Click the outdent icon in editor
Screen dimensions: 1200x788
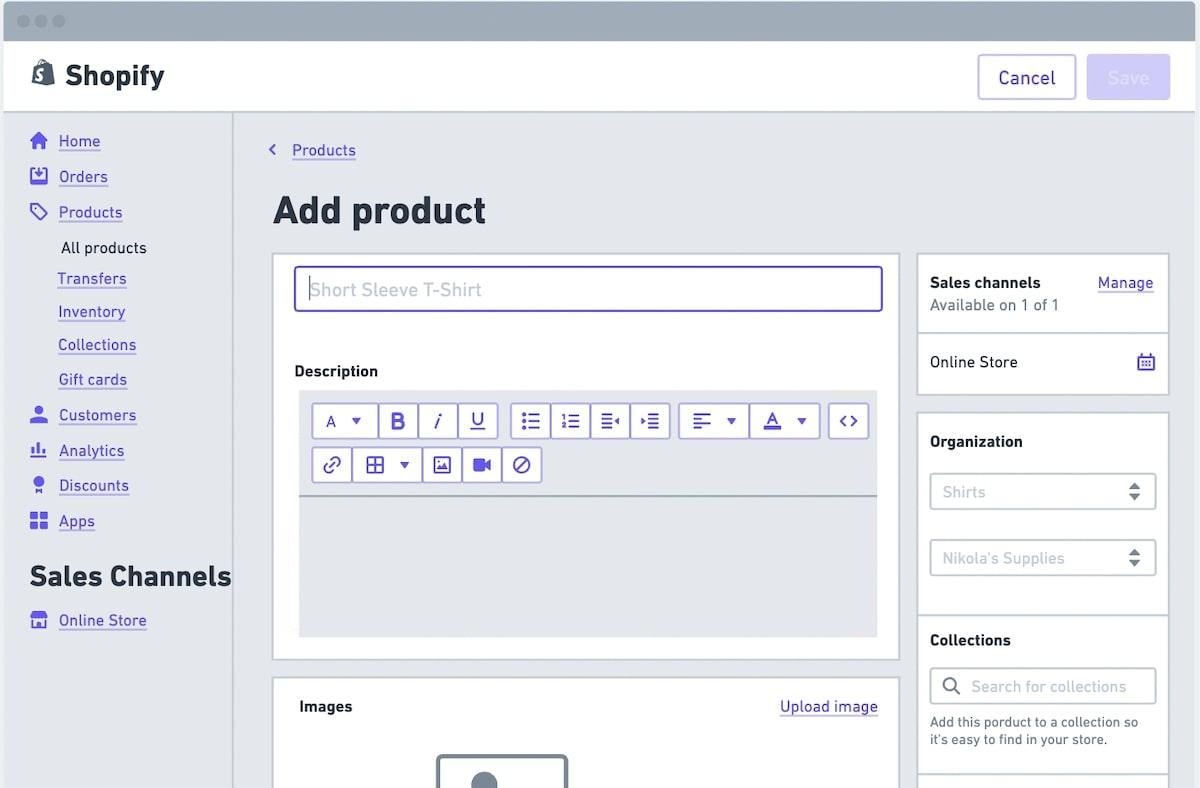pos(610,421)
